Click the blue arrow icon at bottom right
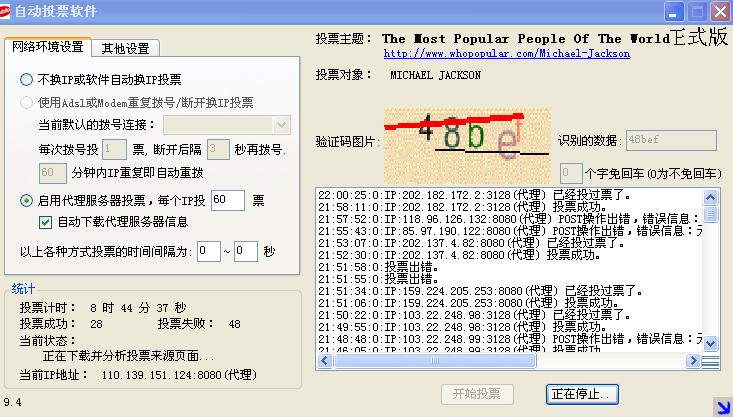This screenshot has height=417, width=733. click(x=722, y=406)
